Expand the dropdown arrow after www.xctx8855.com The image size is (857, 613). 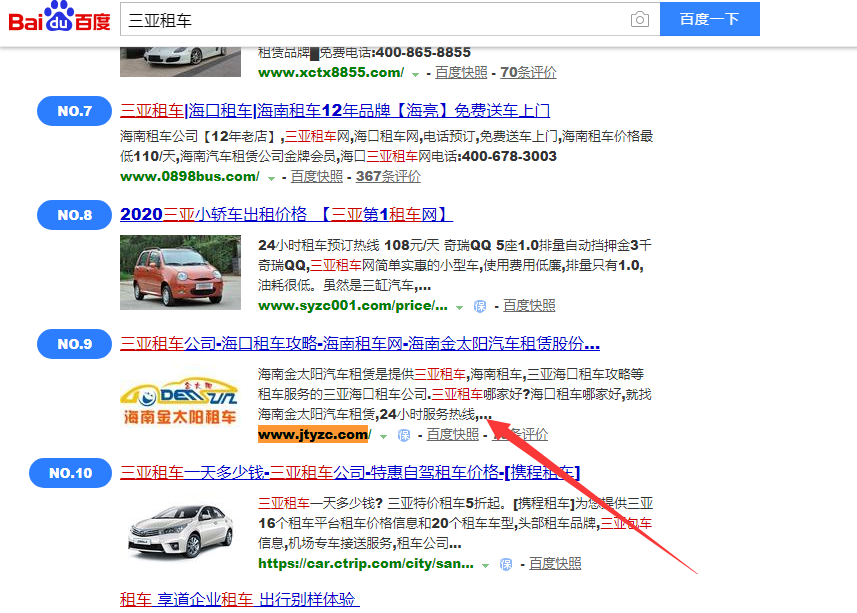click(415, 74)
